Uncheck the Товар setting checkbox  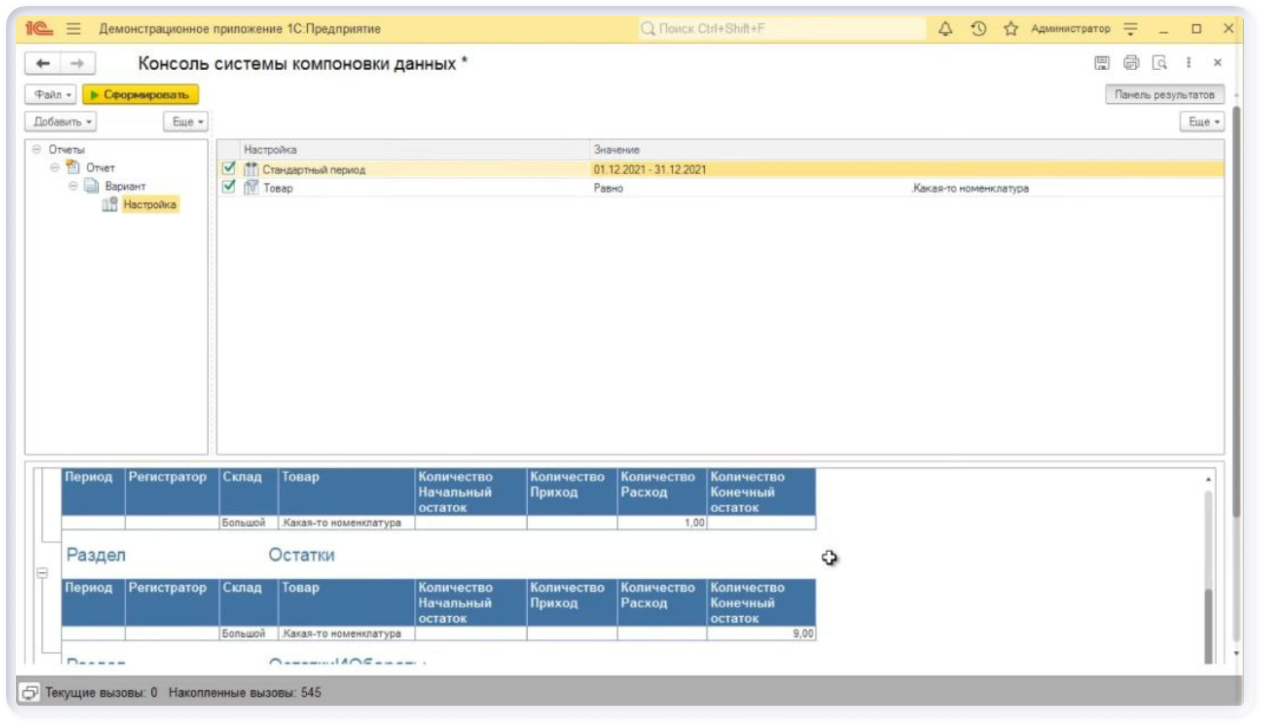click(229, 187)
